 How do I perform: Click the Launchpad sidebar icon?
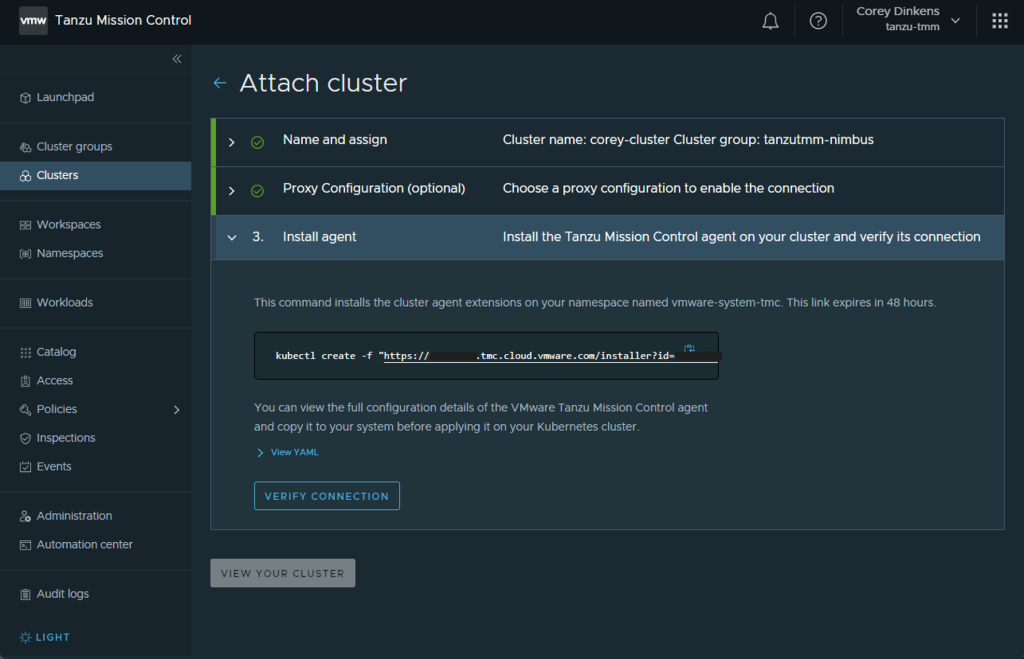25,97
